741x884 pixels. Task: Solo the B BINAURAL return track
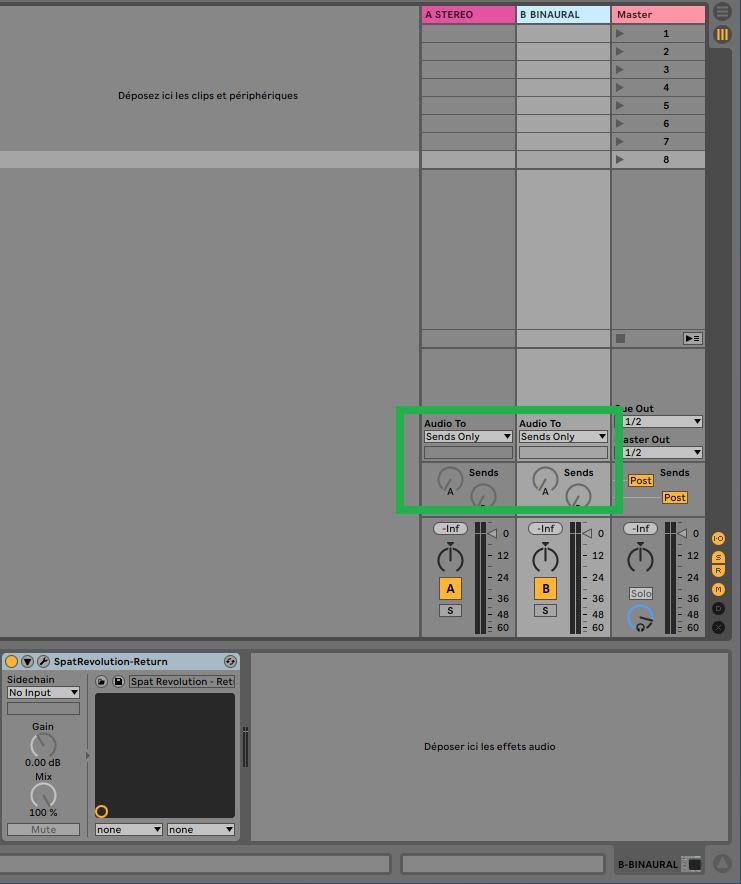point(545,610)
